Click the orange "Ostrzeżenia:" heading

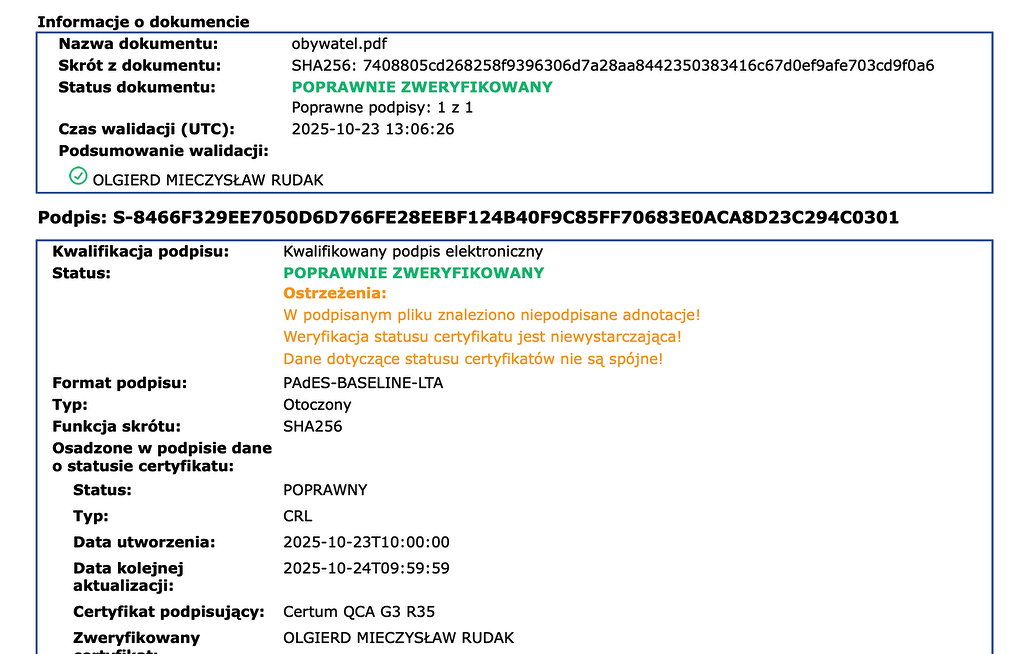[335, 293]
